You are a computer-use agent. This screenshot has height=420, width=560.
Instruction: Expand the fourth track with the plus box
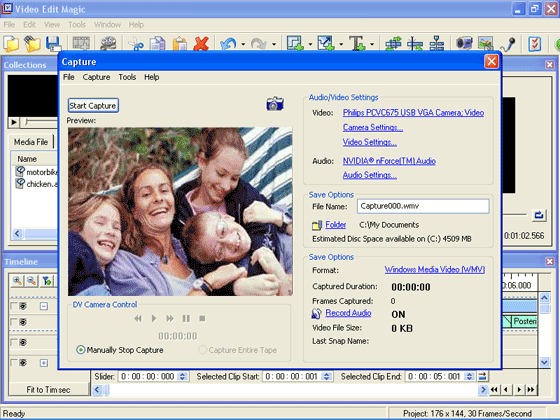44,363
